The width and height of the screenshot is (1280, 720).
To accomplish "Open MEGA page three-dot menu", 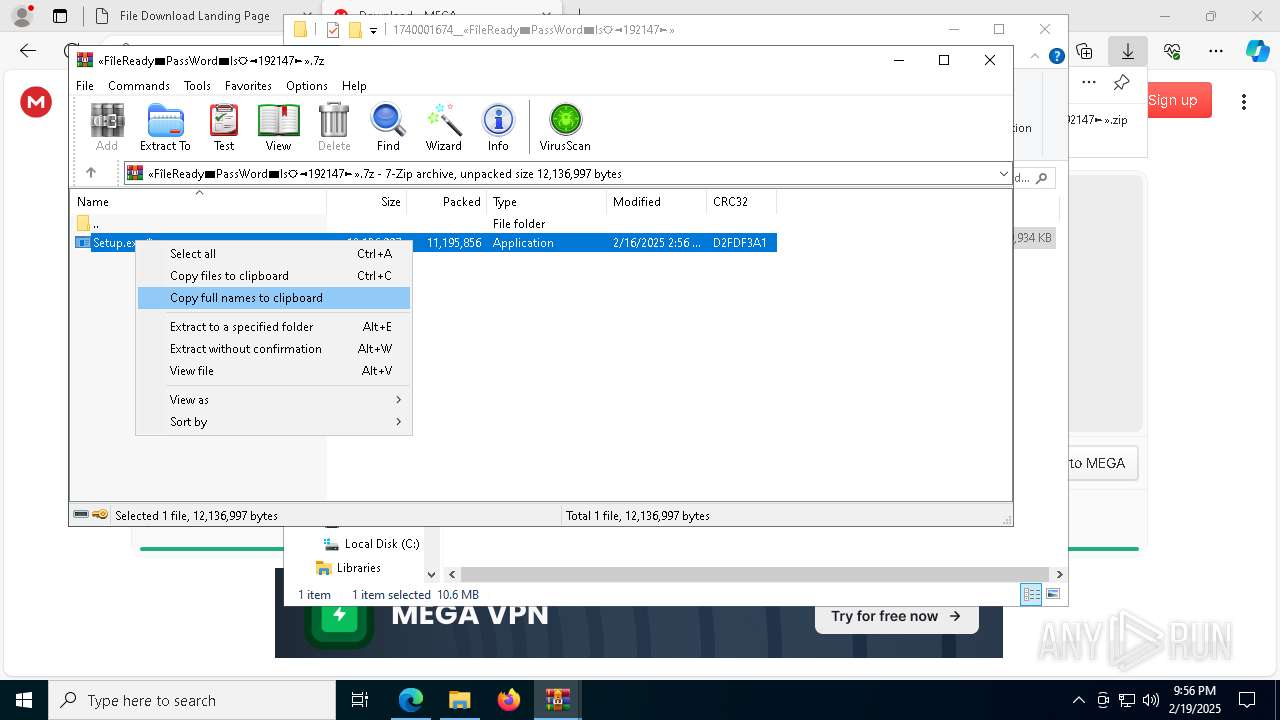I will pos(1244,101).
